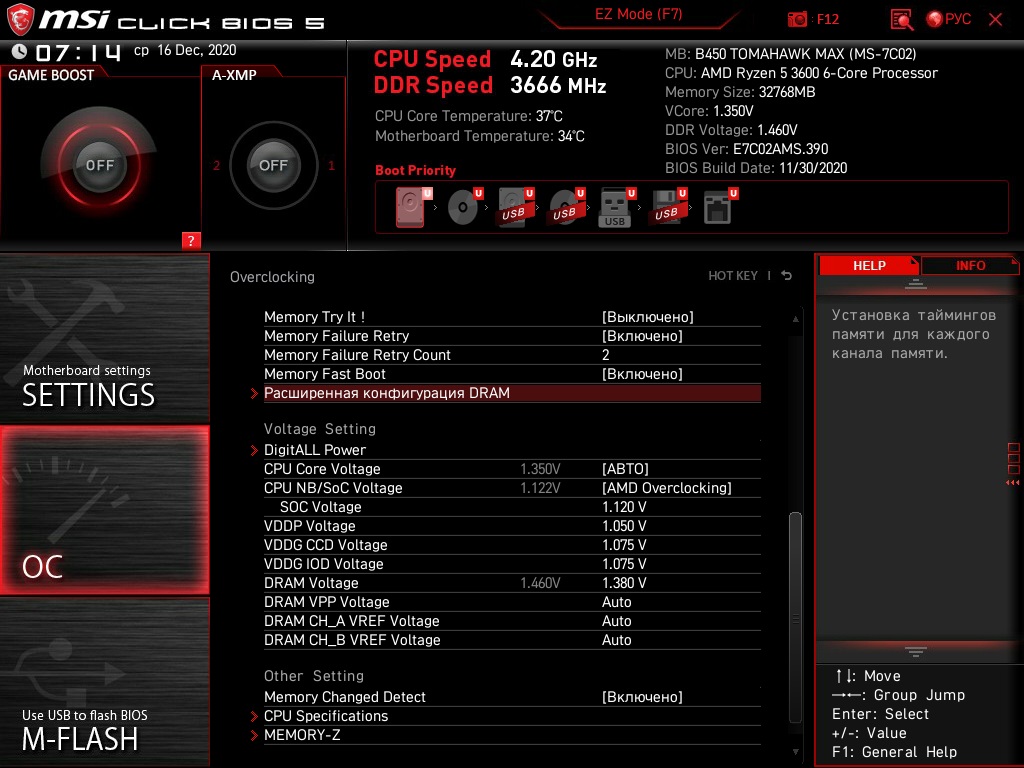Edit the VDDG IOD Voltage 1.075 V field
Screen dimensions: 1024x768
pyautogui.click(x=624, y=564)
